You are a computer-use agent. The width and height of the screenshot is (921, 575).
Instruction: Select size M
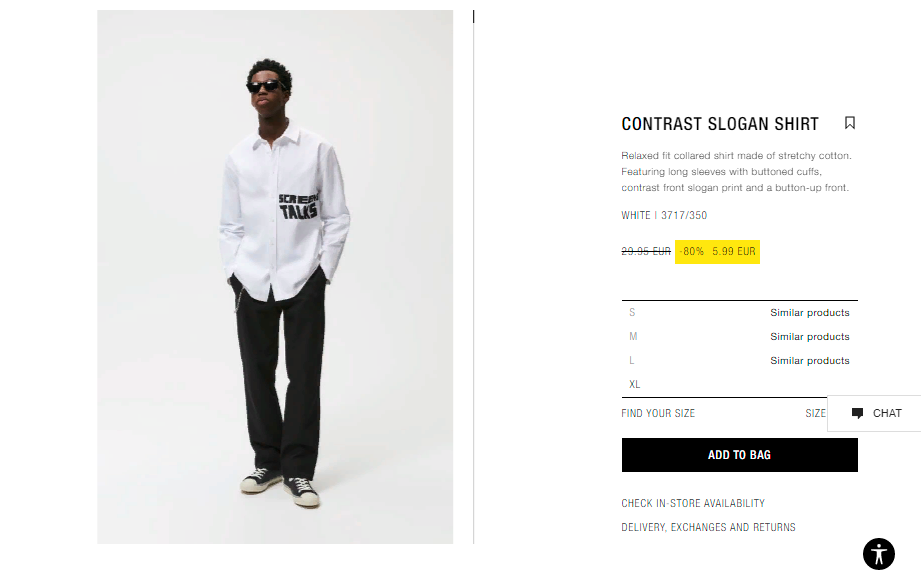(633, 337)
